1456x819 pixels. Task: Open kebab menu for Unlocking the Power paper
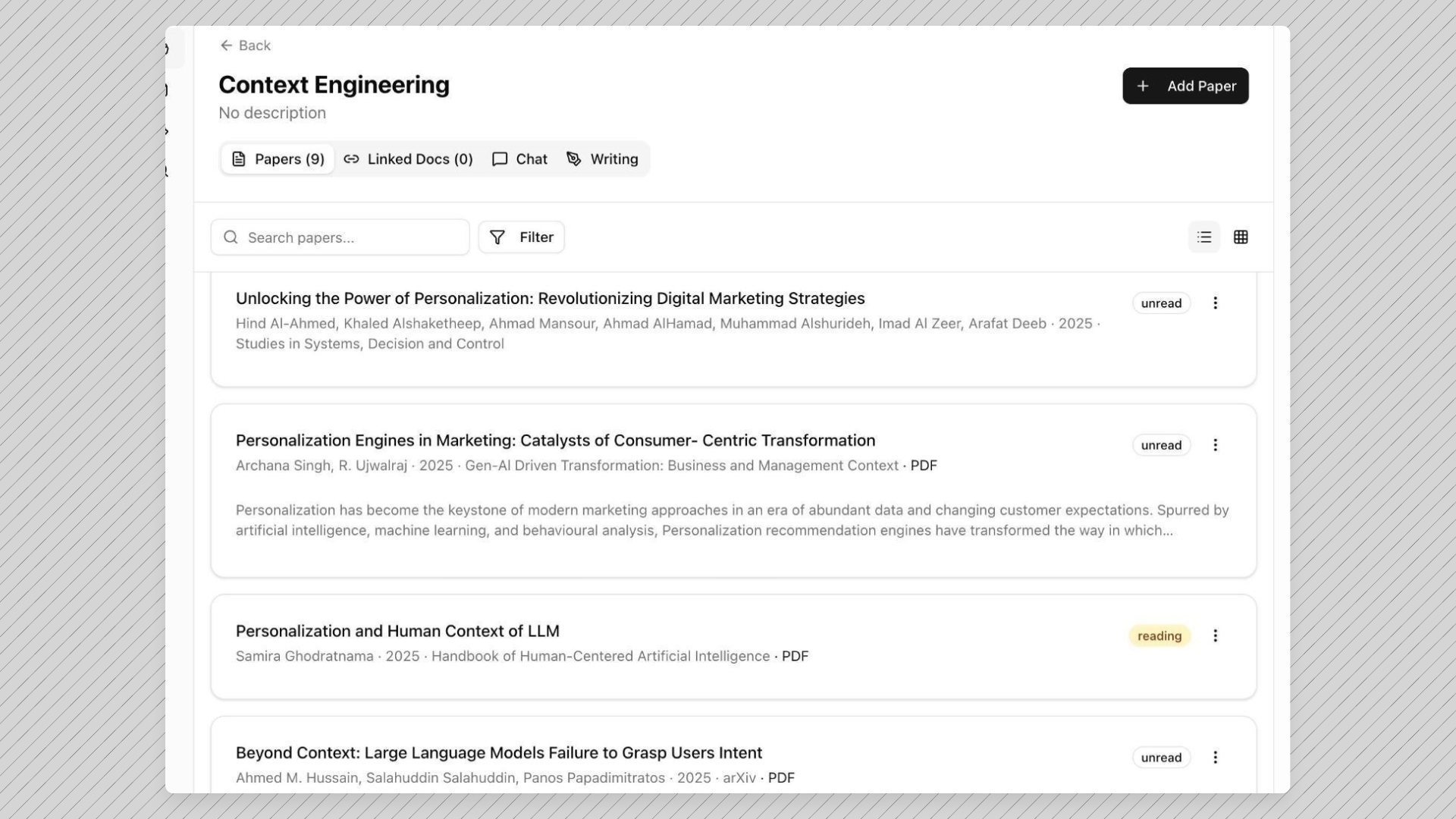[x=1216, y=303]
